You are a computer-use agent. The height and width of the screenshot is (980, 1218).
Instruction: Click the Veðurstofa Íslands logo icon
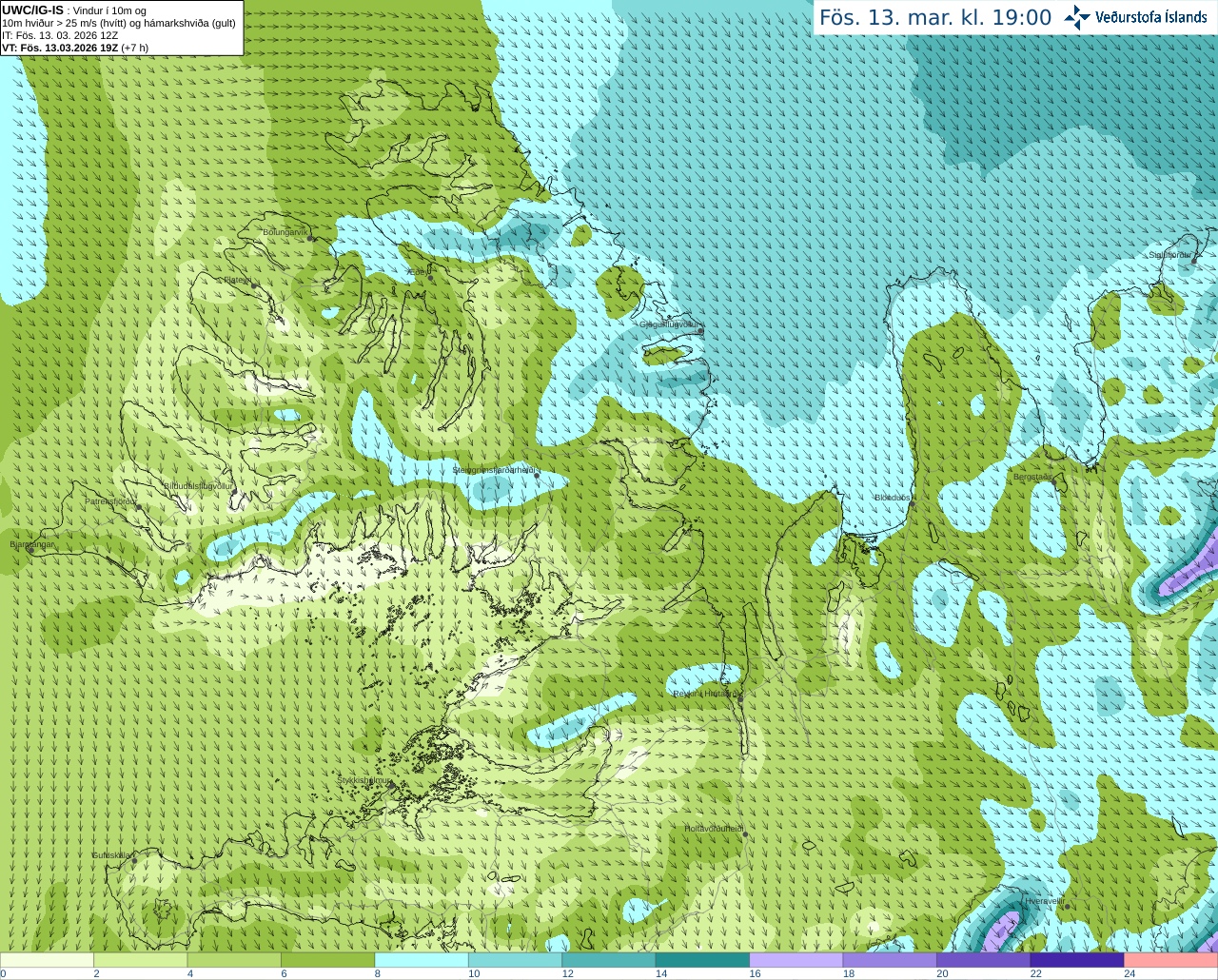(1077, 17)
